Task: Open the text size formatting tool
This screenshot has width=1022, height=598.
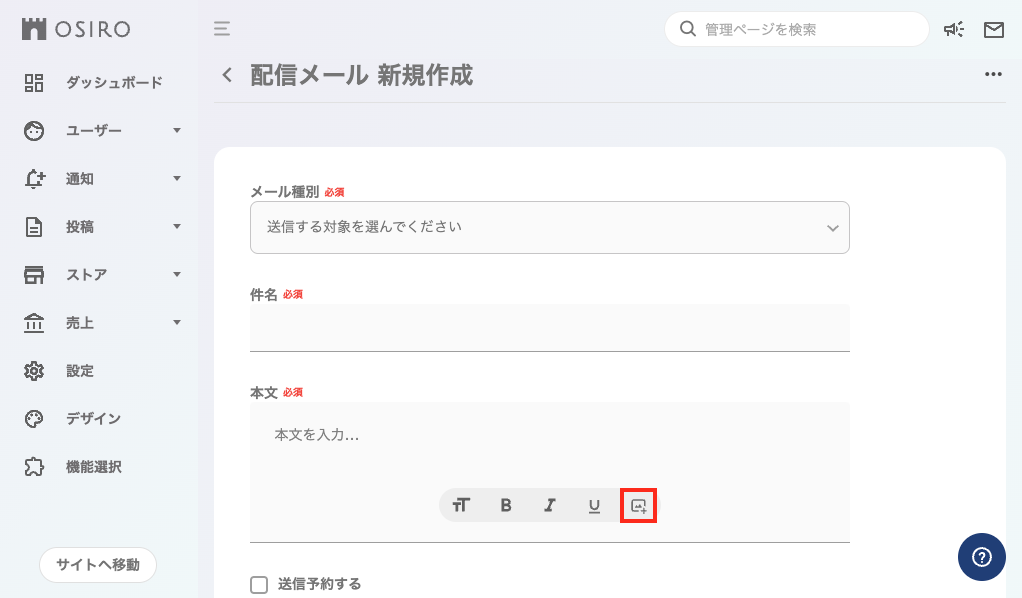Action: [461, 505]
